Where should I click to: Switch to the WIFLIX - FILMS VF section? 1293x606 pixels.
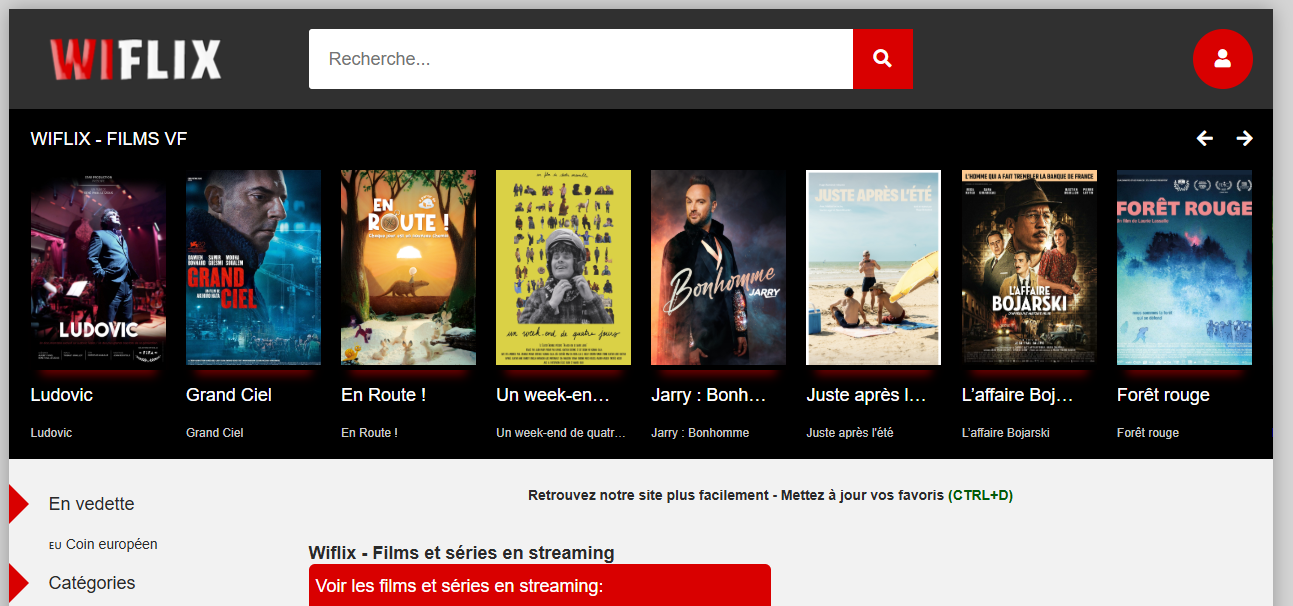[x=109, y=138]
